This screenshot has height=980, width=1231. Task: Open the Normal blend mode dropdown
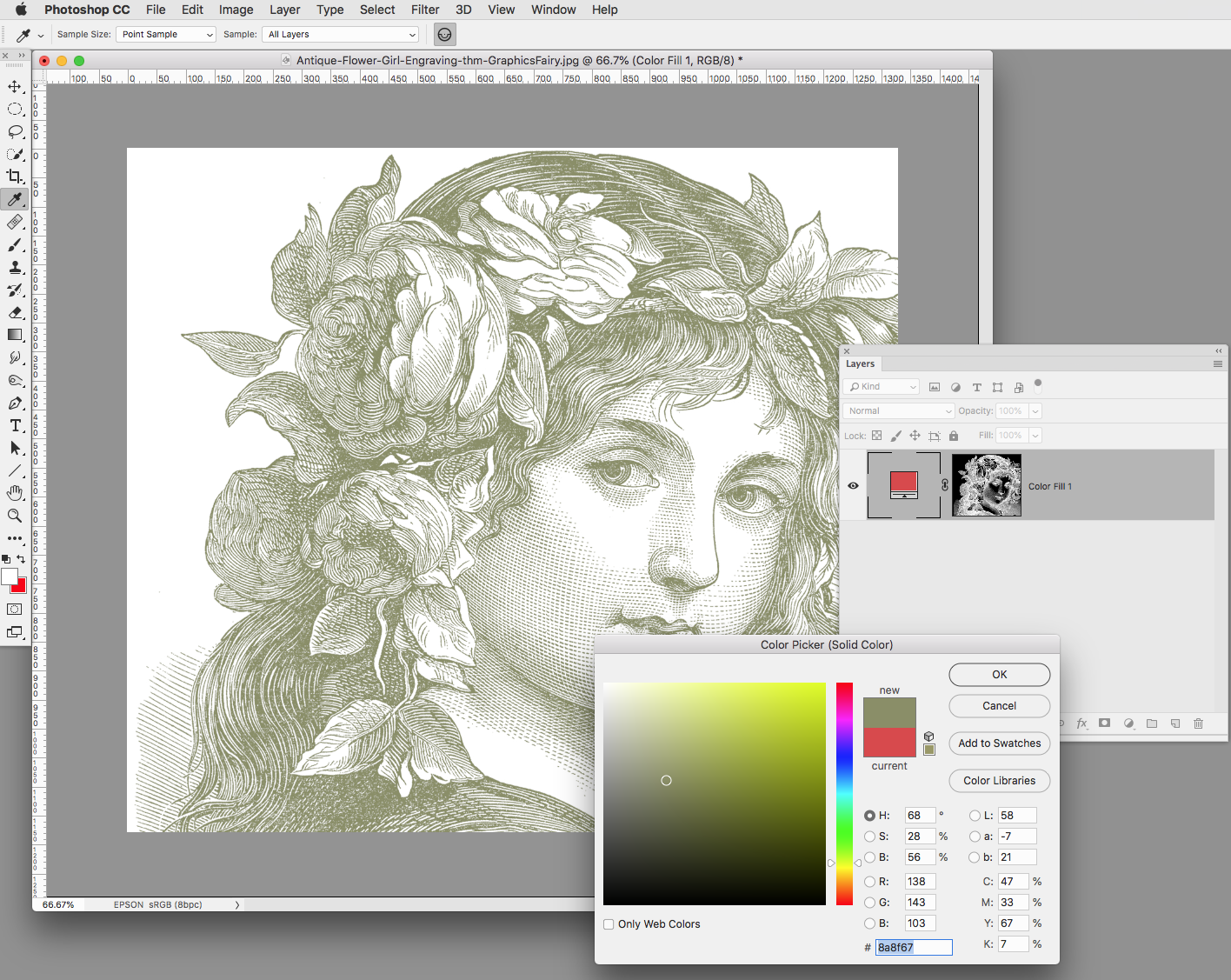(x=899, y=411)
